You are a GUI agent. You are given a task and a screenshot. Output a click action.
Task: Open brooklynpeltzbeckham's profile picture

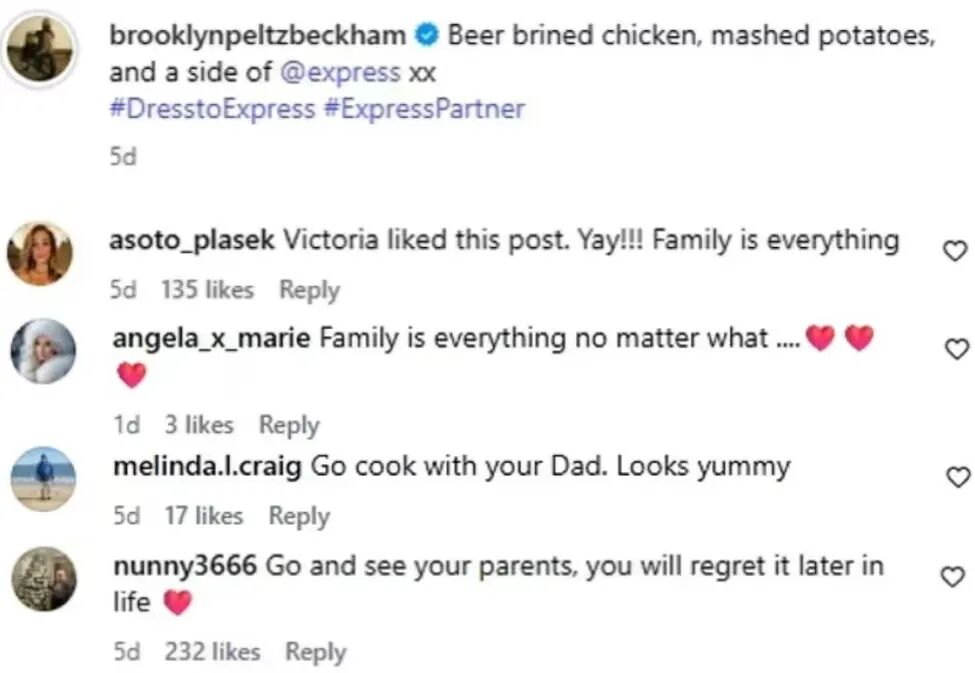(x=40, y=50)
